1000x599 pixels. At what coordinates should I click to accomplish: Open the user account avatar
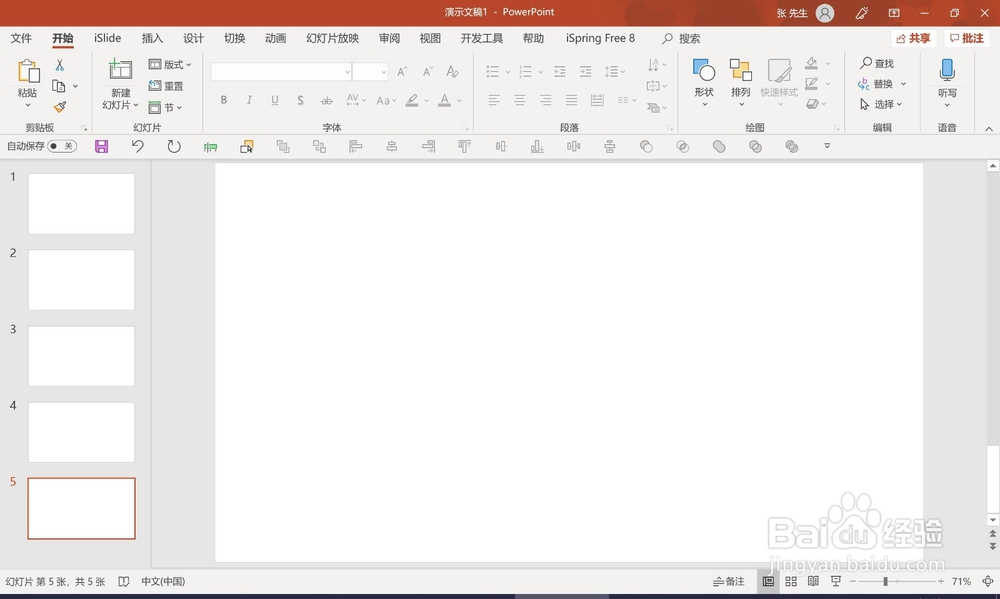pyautogui.click(x=825, y=13)
